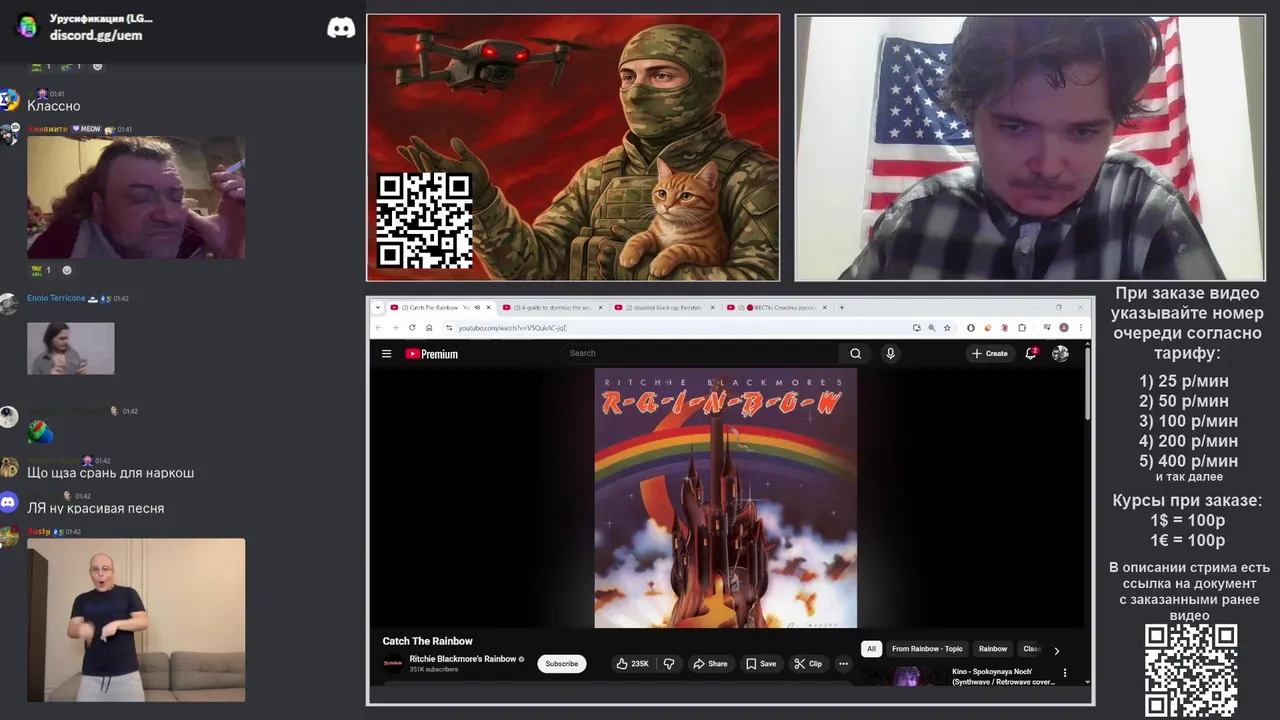
Task: Click the 351K subscribers text
Action: click(x=434, y=669)
